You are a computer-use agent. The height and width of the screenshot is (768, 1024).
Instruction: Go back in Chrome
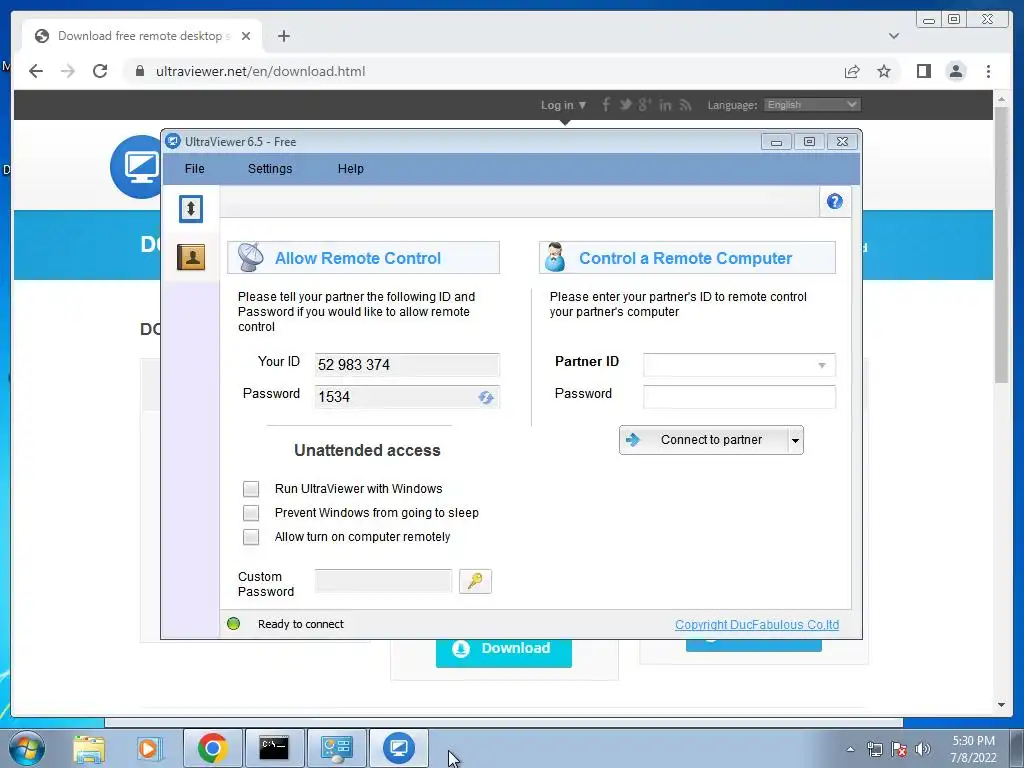(x=36, y=71)
